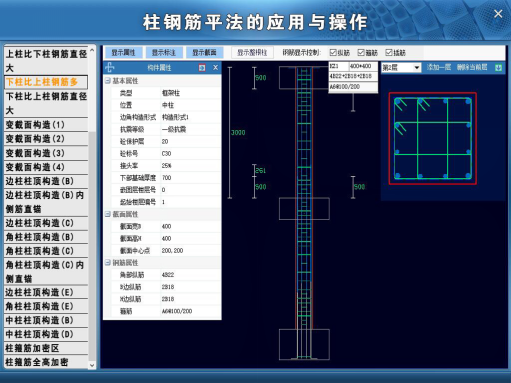The width and height of the screenshot is (511, 383).
Task: Collapse the 基本属性 group
Action: tap(108, 81)
